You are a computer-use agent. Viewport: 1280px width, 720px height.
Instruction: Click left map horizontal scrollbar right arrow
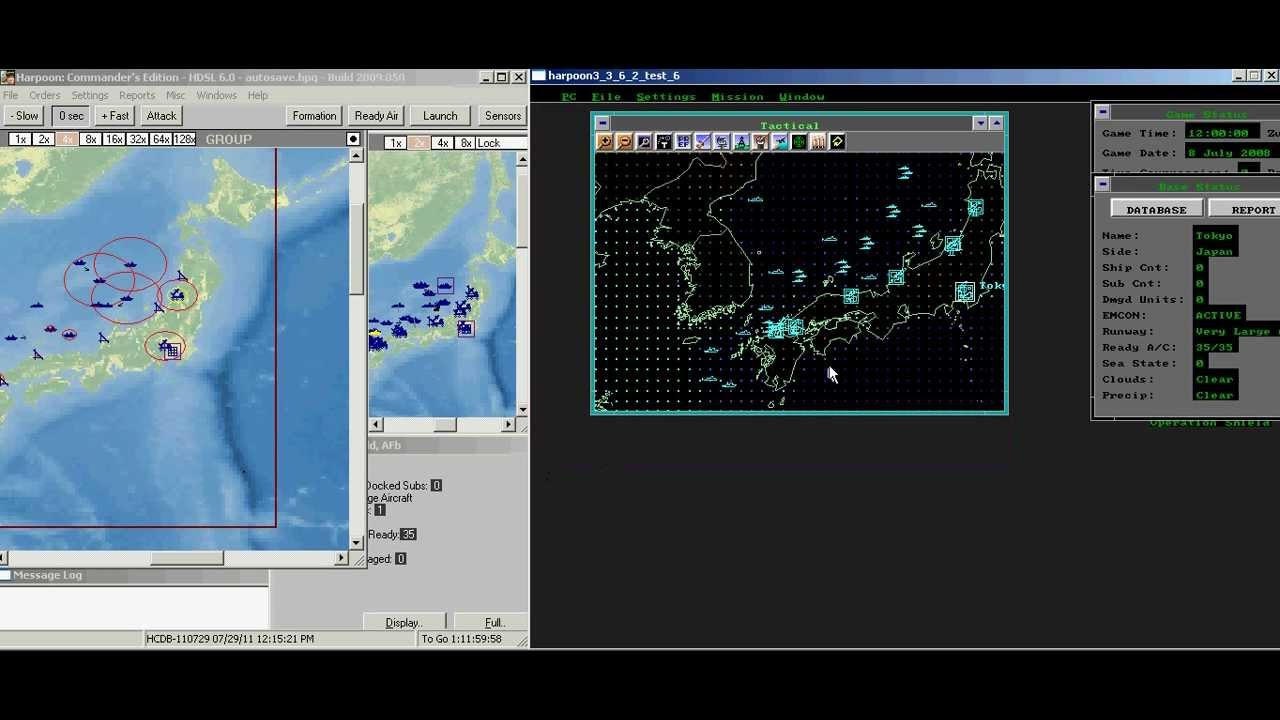pos(341,558)
